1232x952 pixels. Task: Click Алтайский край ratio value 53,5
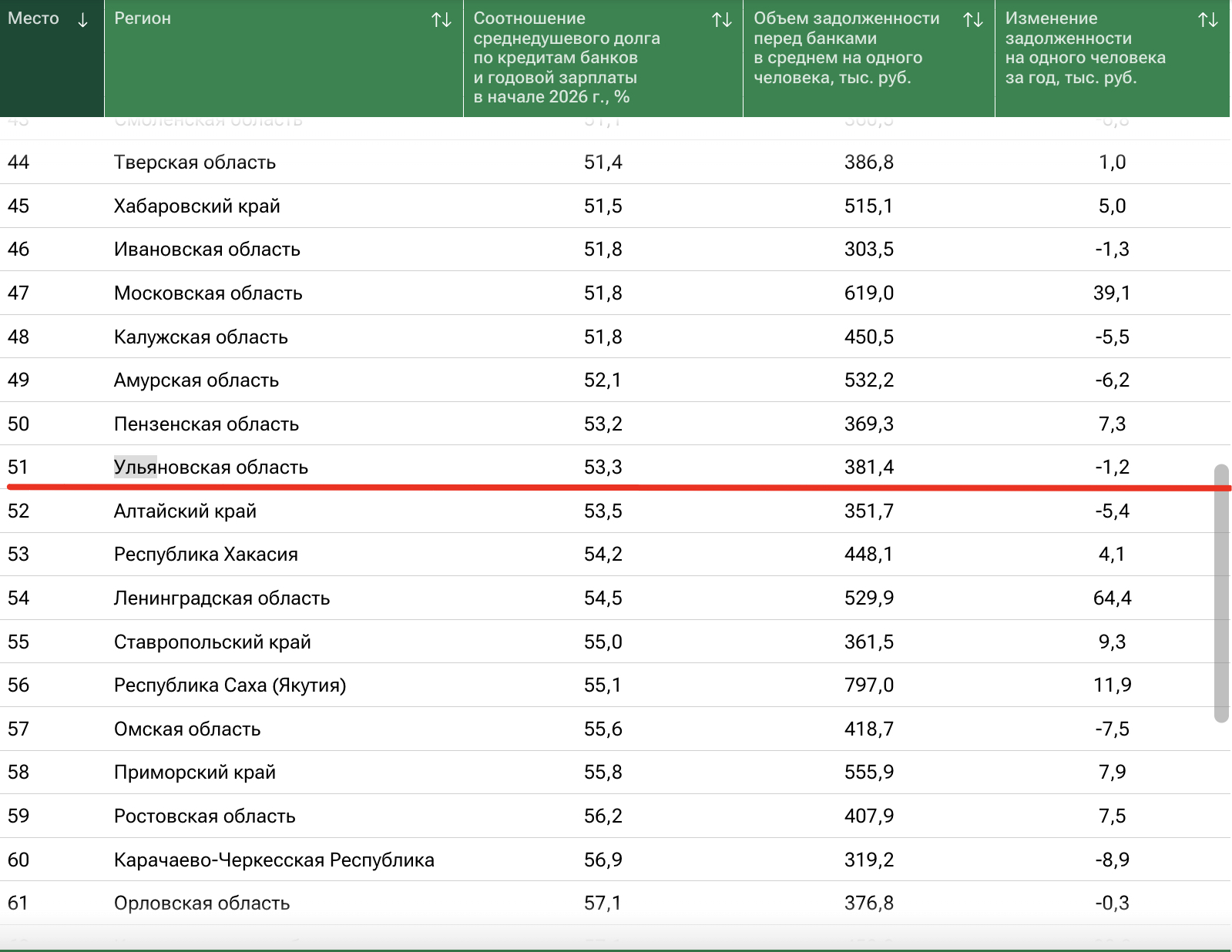click(603, 511)
